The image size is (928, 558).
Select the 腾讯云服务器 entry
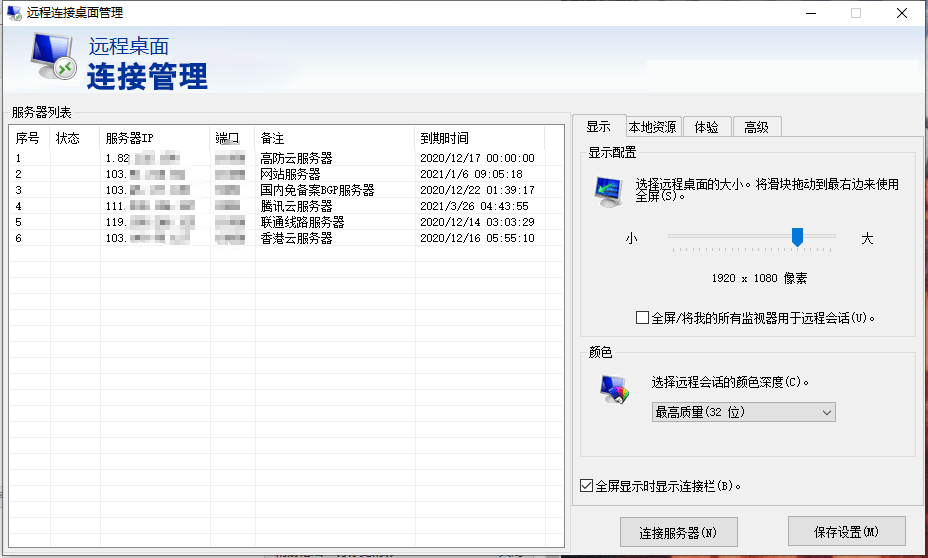click(x=296, y=206)
